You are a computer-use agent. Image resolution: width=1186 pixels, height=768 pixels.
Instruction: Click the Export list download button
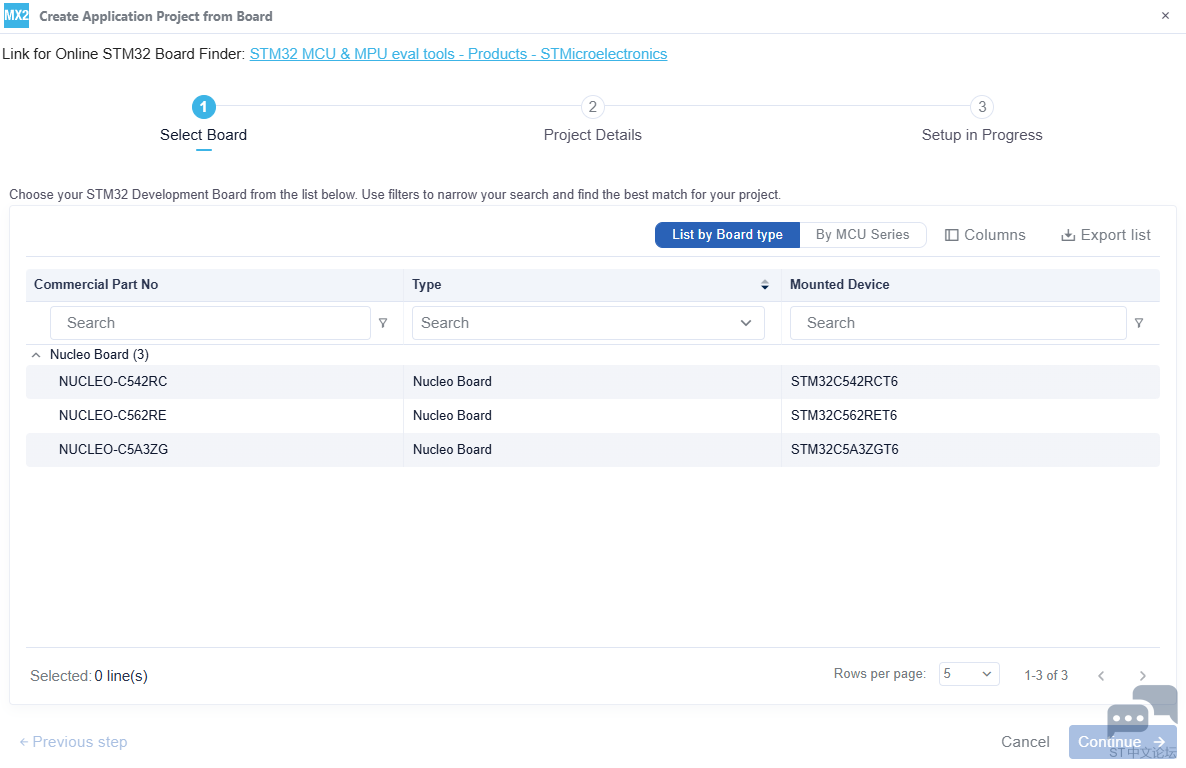pos(1105,235)
